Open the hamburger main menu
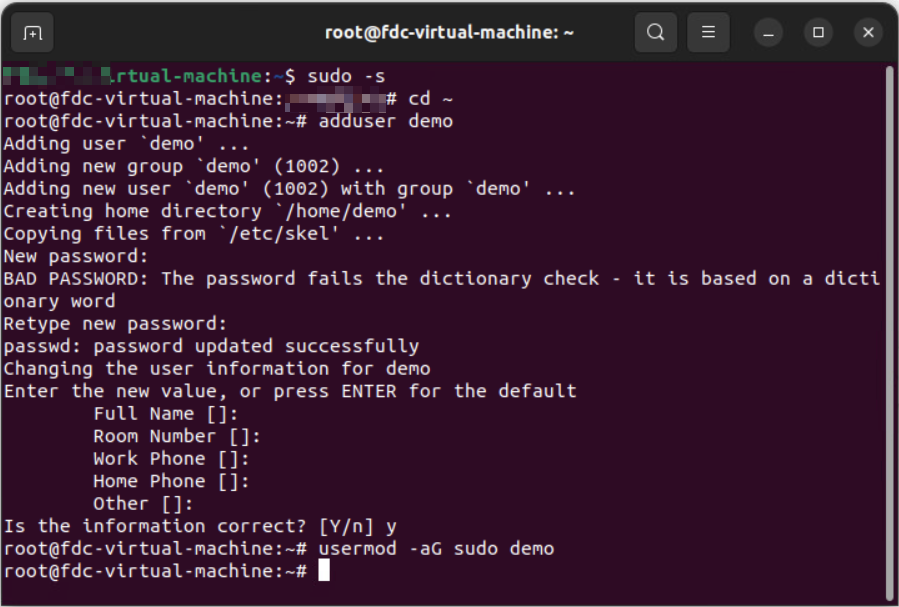Viewport: 899px width, 607px height. point(708,33)
